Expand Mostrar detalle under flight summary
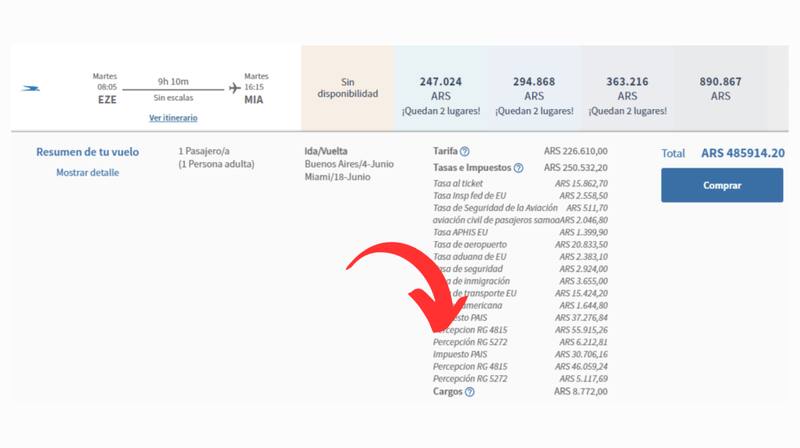 87,172
